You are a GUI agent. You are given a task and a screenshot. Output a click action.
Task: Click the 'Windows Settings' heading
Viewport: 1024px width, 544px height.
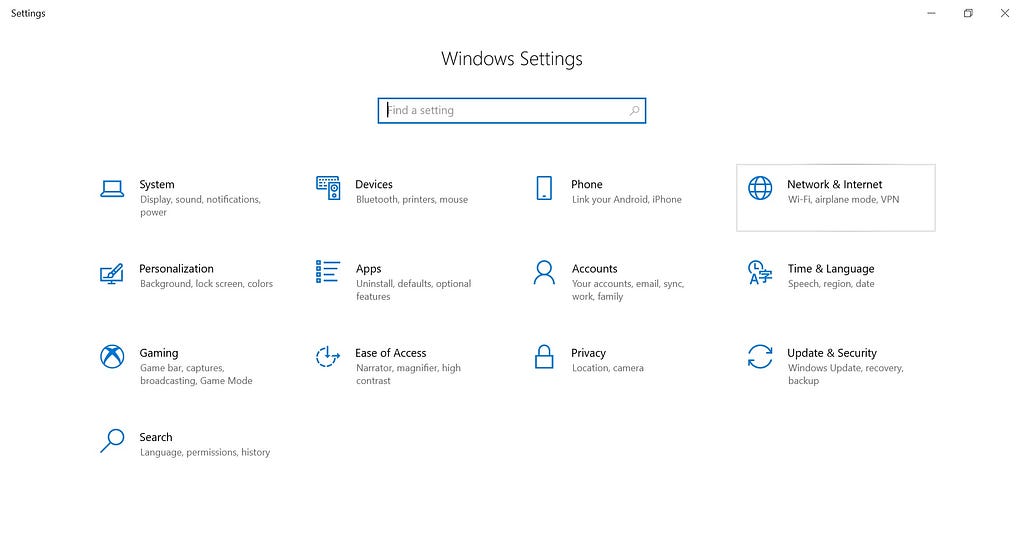tap(512, 59)
